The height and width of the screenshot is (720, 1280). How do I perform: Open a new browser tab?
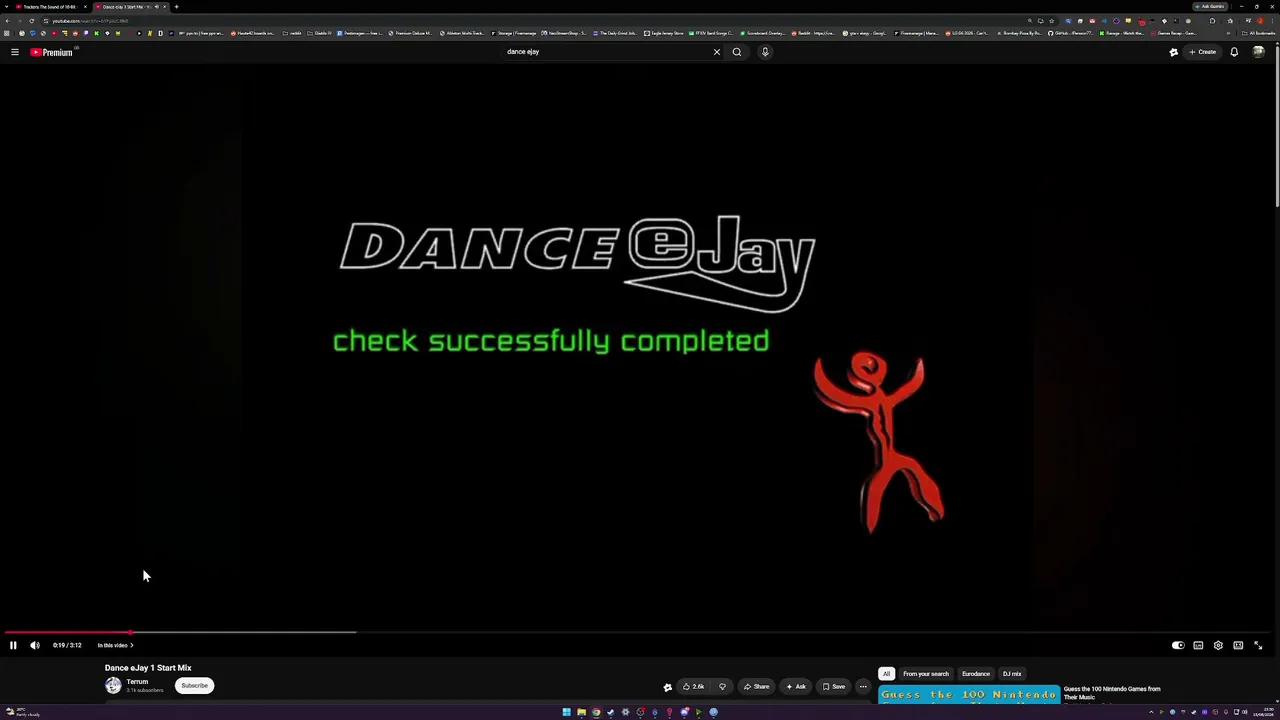(176, 7)
